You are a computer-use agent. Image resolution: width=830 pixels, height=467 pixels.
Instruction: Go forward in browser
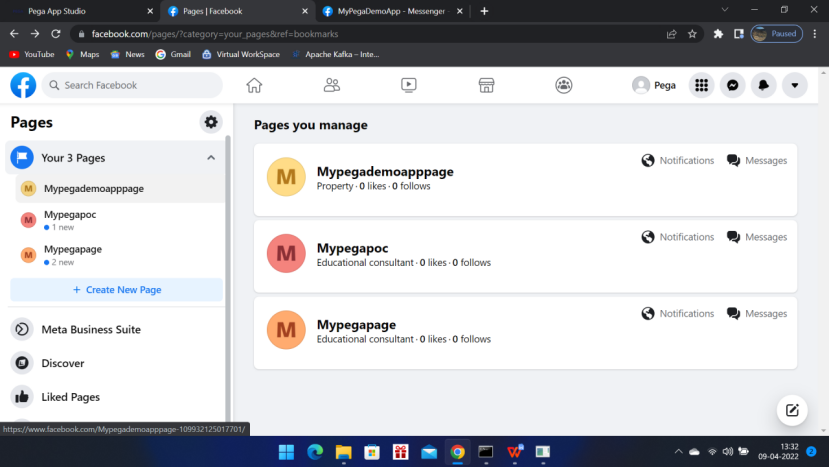click(35, 34)
